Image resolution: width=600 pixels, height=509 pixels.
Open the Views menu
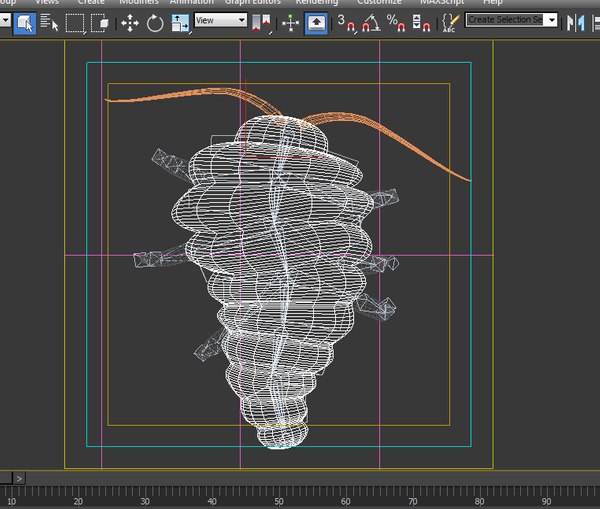(47, 2)
